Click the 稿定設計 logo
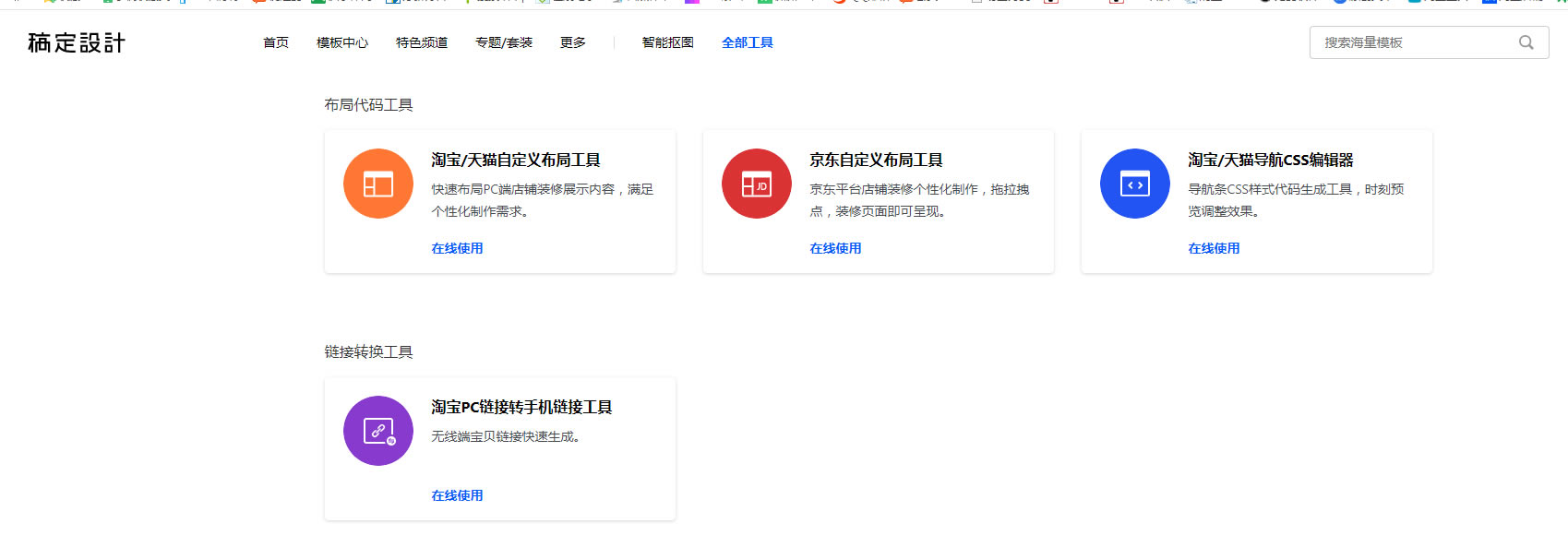 [77, 43]
